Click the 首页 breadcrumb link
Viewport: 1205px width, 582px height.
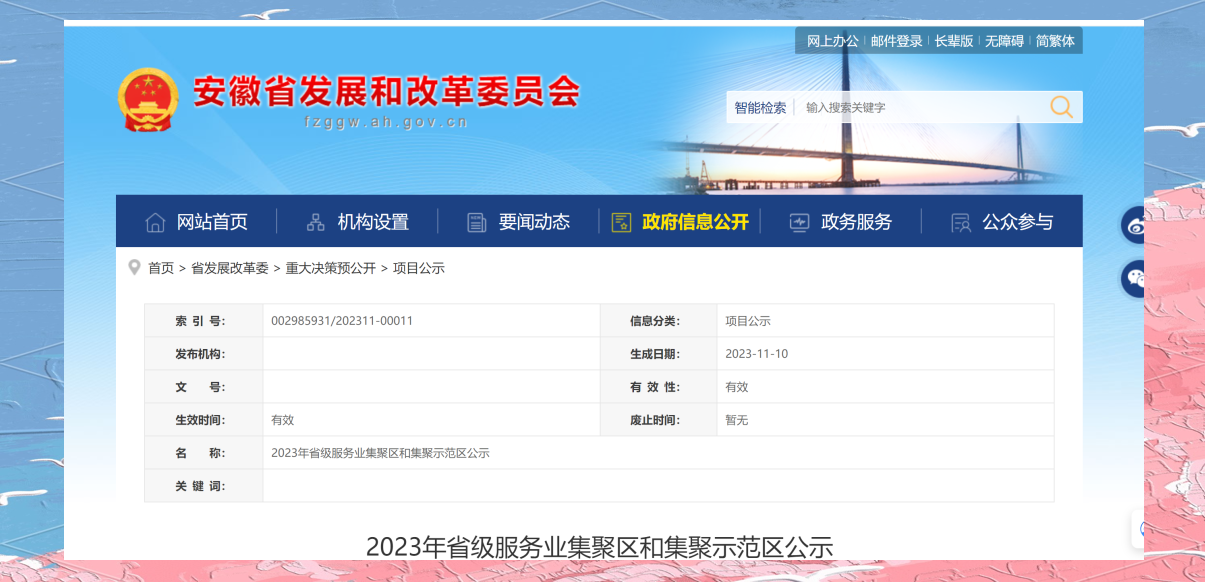pyautogui.click(x=161, y=268)
